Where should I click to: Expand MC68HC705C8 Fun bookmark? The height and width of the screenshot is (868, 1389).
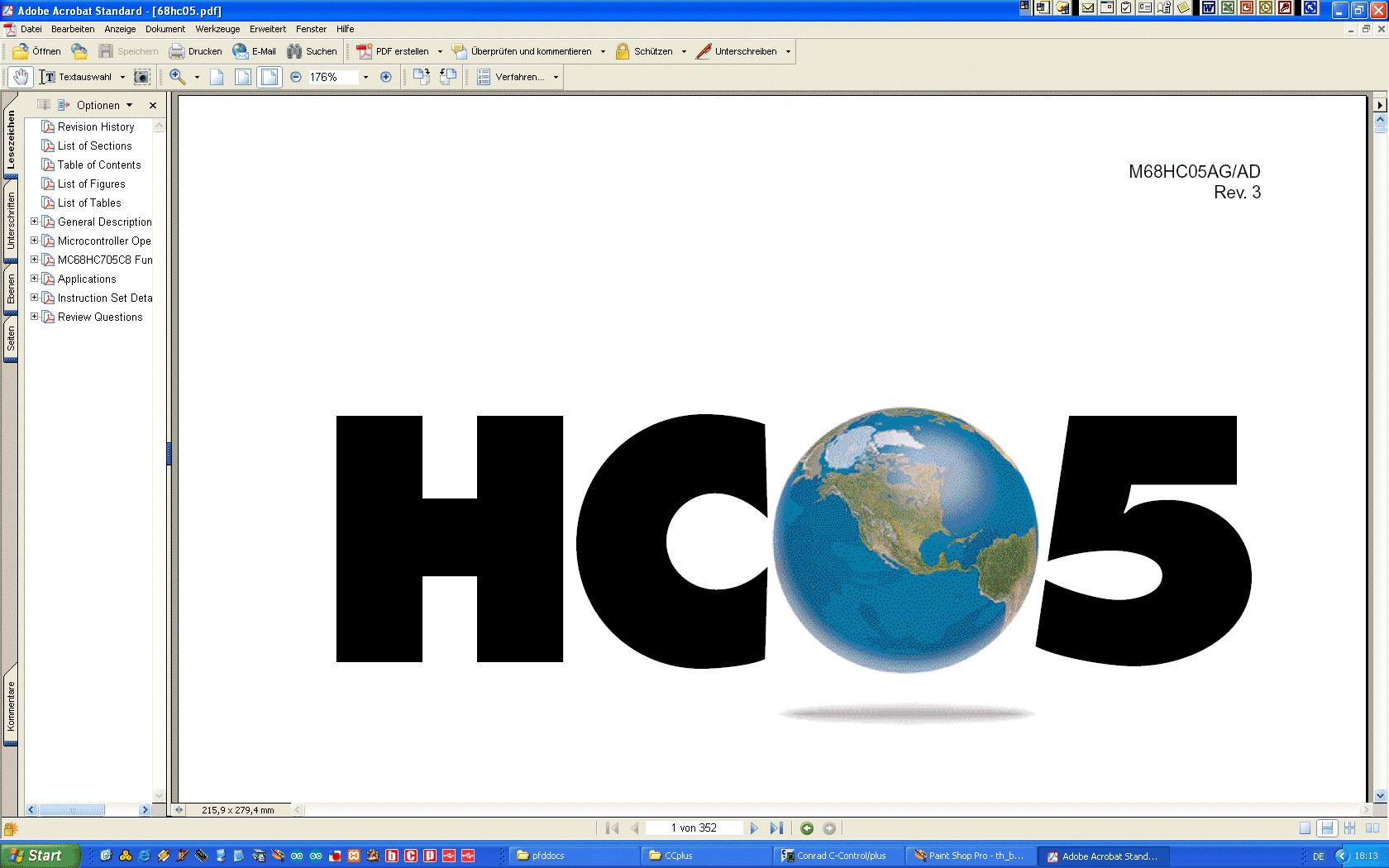coord(34,260)
